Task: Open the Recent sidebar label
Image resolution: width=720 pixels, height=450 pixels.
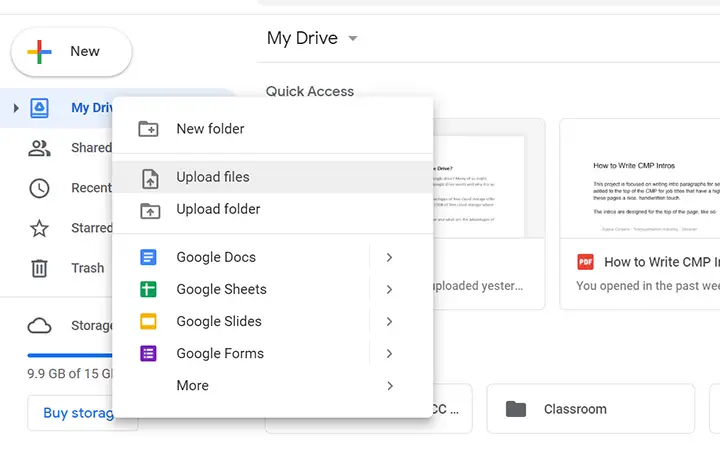Action: pyautogui.click(x=91, y=188)
